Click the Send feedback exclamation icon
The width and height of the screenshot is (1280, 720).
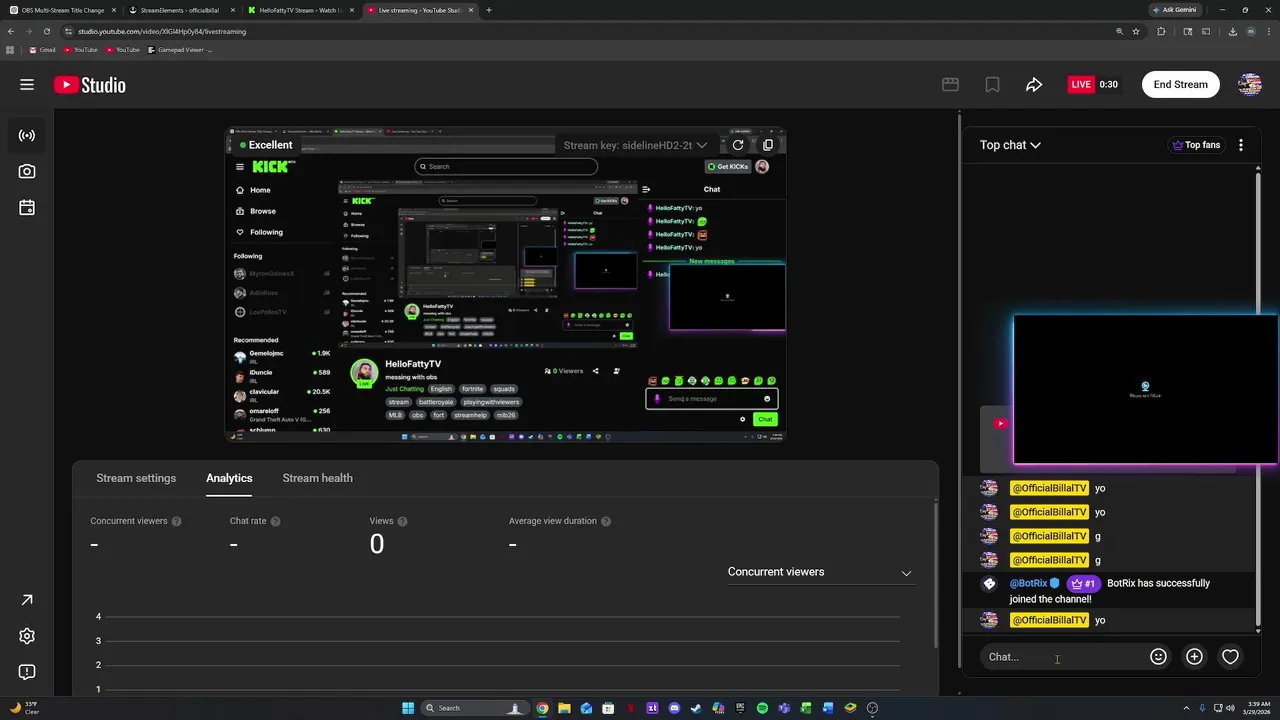[27, 672]
